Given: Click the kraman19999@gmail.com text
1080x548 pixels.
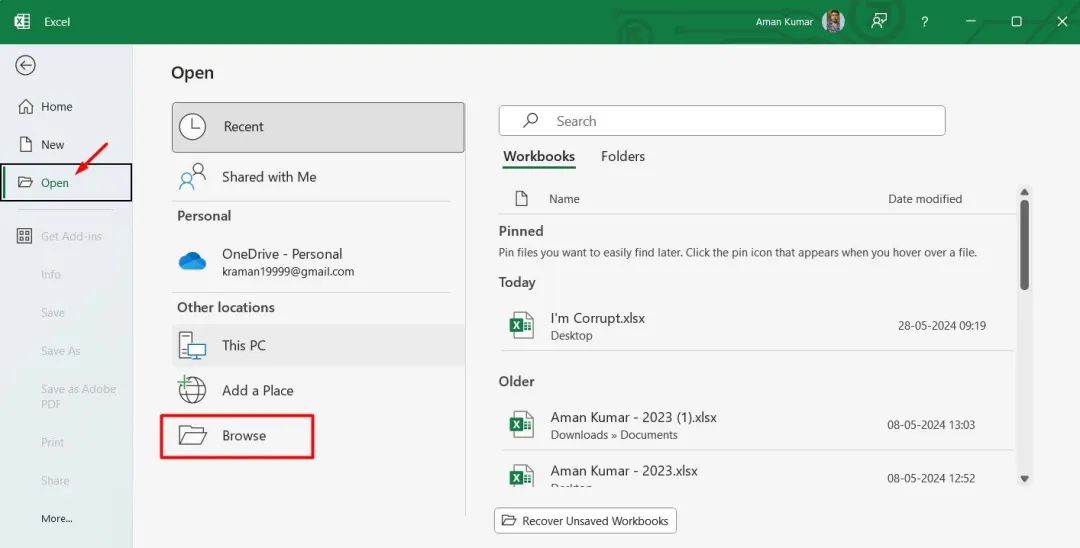Looking at the screenshot, I should pos(288,272).
